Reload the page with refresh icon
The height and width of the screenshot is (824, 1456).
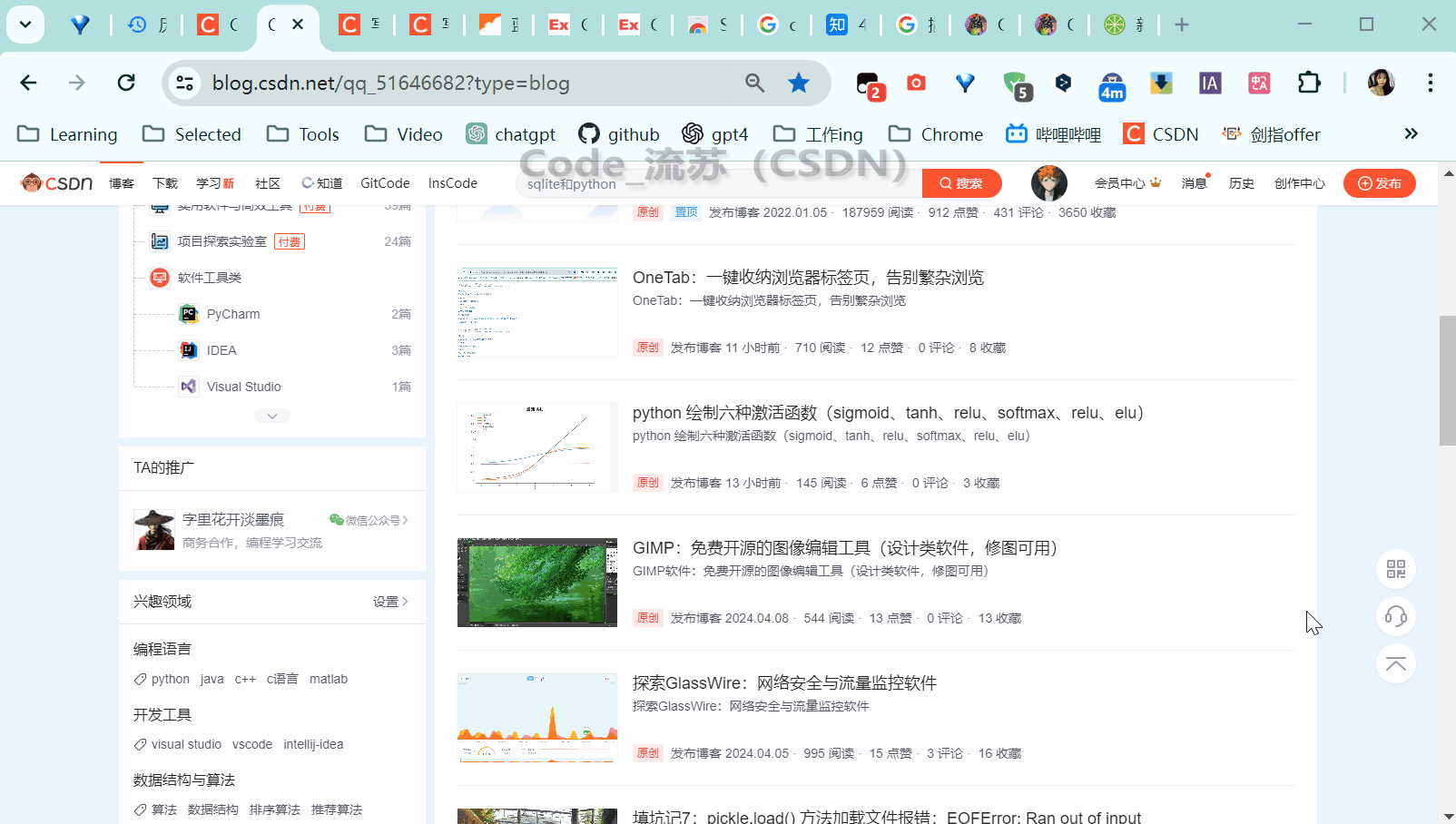tap(126, 83)
